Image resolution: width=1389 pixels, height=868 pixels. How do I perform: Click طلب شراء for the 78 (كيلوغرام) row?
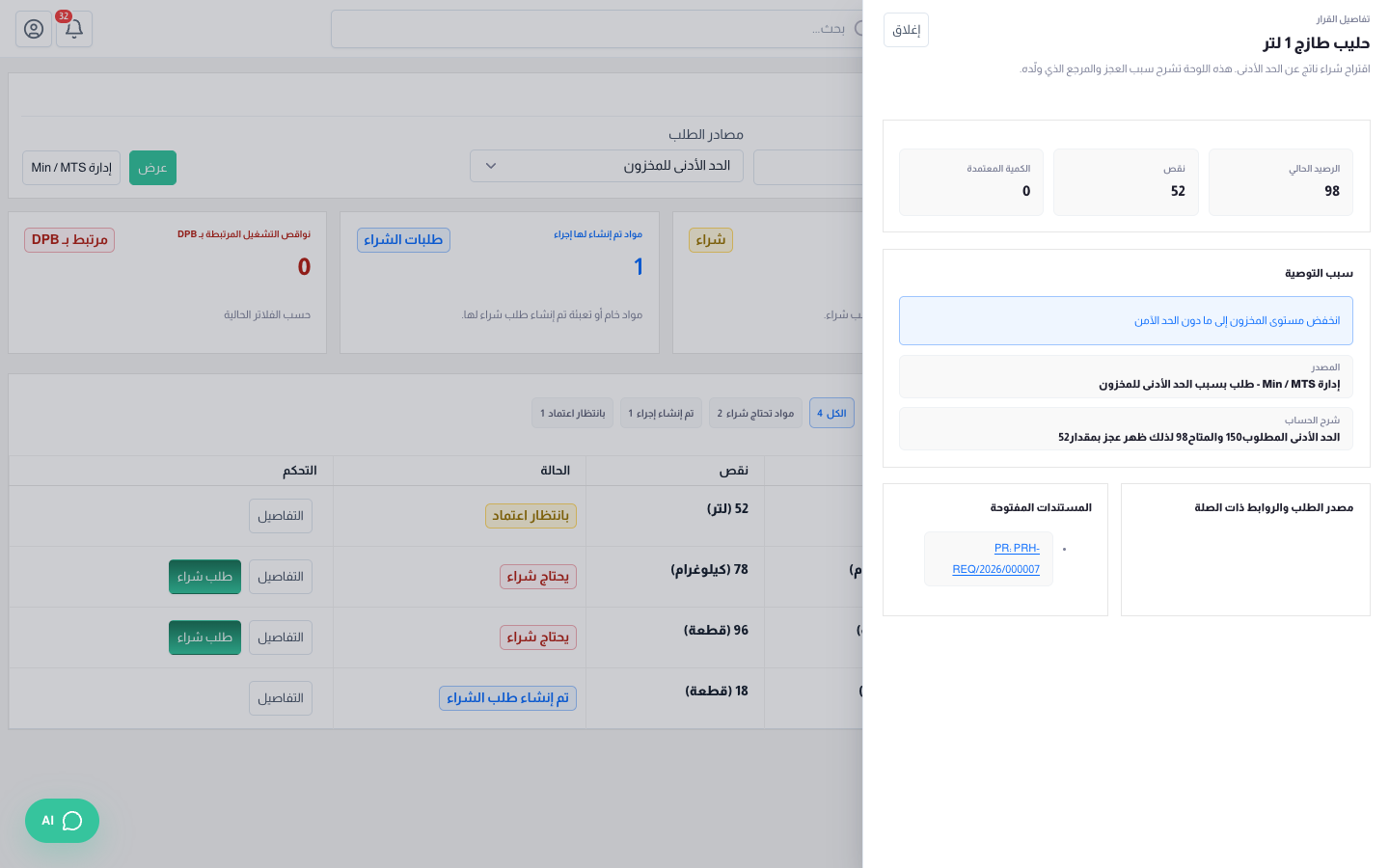pos(204,577)
